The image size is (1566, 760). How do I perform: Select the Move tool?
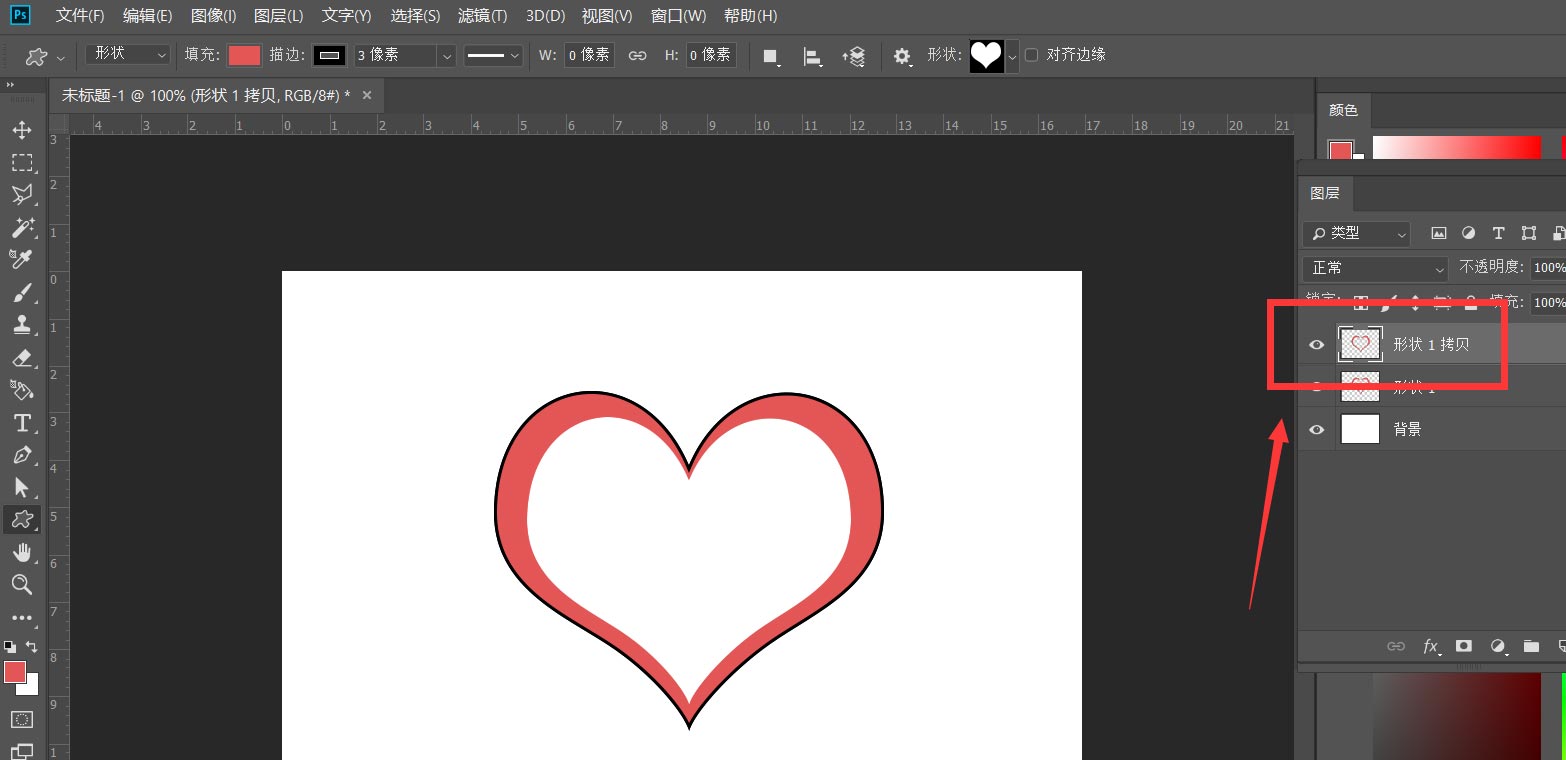[x=22, y=130]
